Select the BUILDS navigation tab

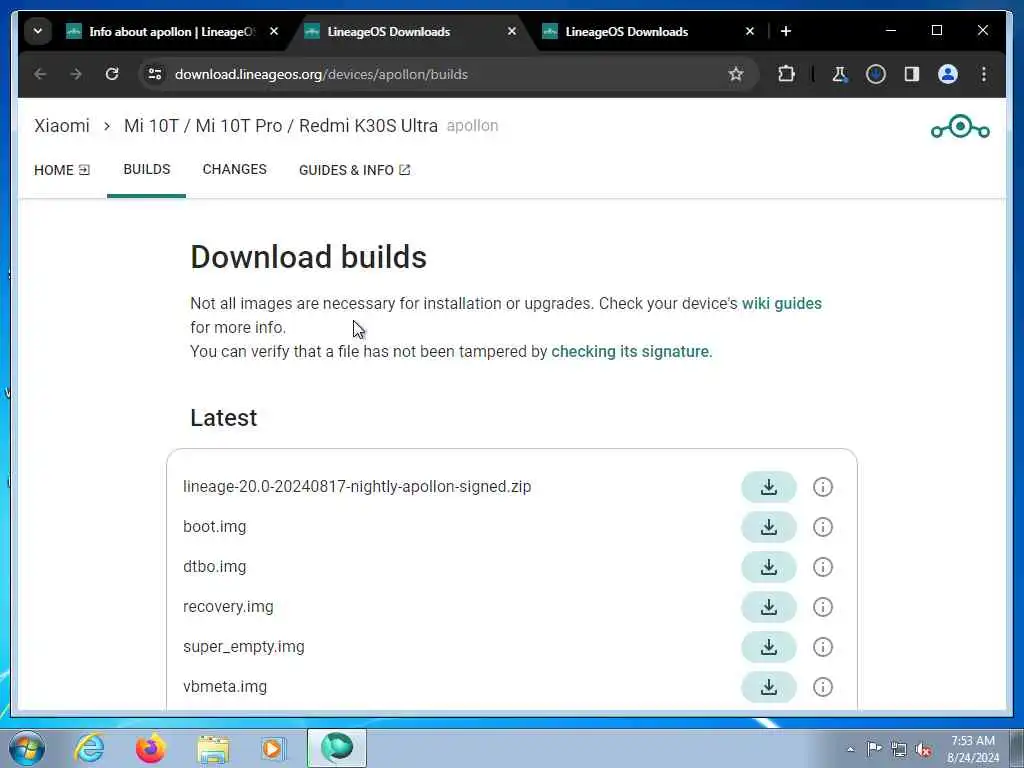click(147, 170)
